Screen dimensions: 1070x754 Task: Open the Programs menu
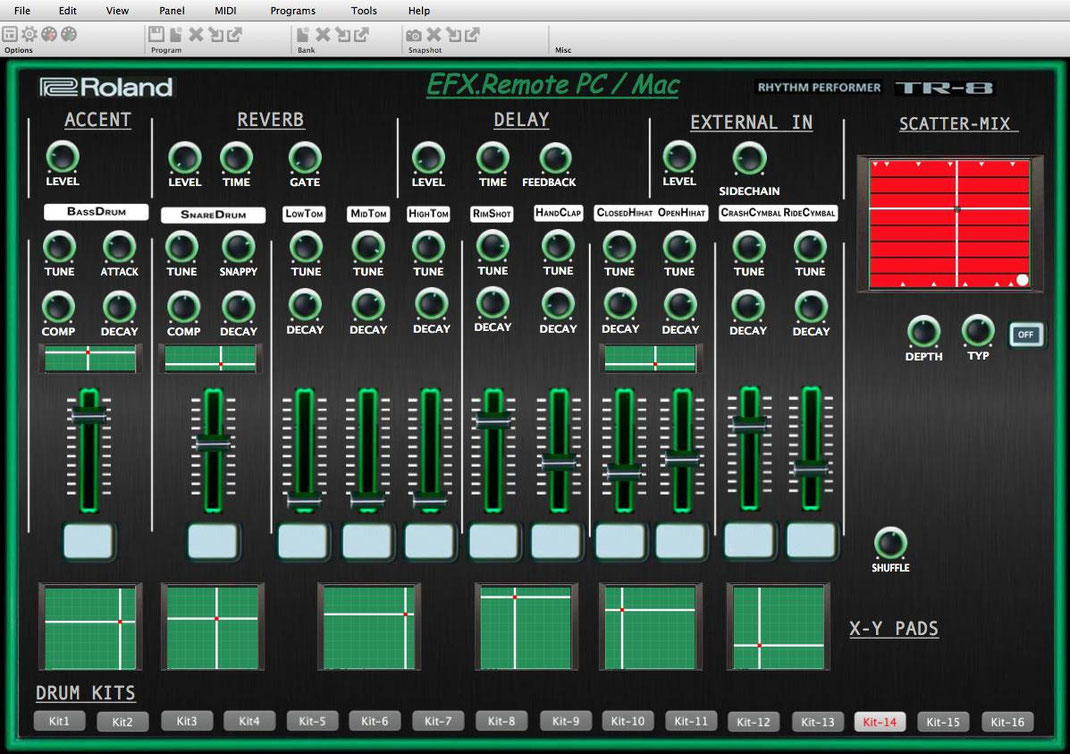tap(293, 10)
